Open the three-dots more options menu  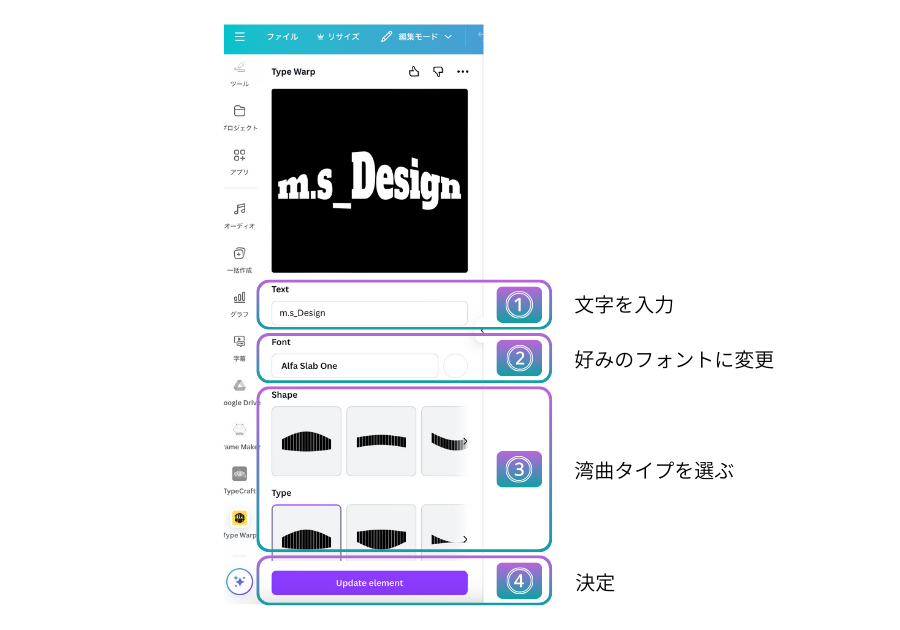coord(462,72)
